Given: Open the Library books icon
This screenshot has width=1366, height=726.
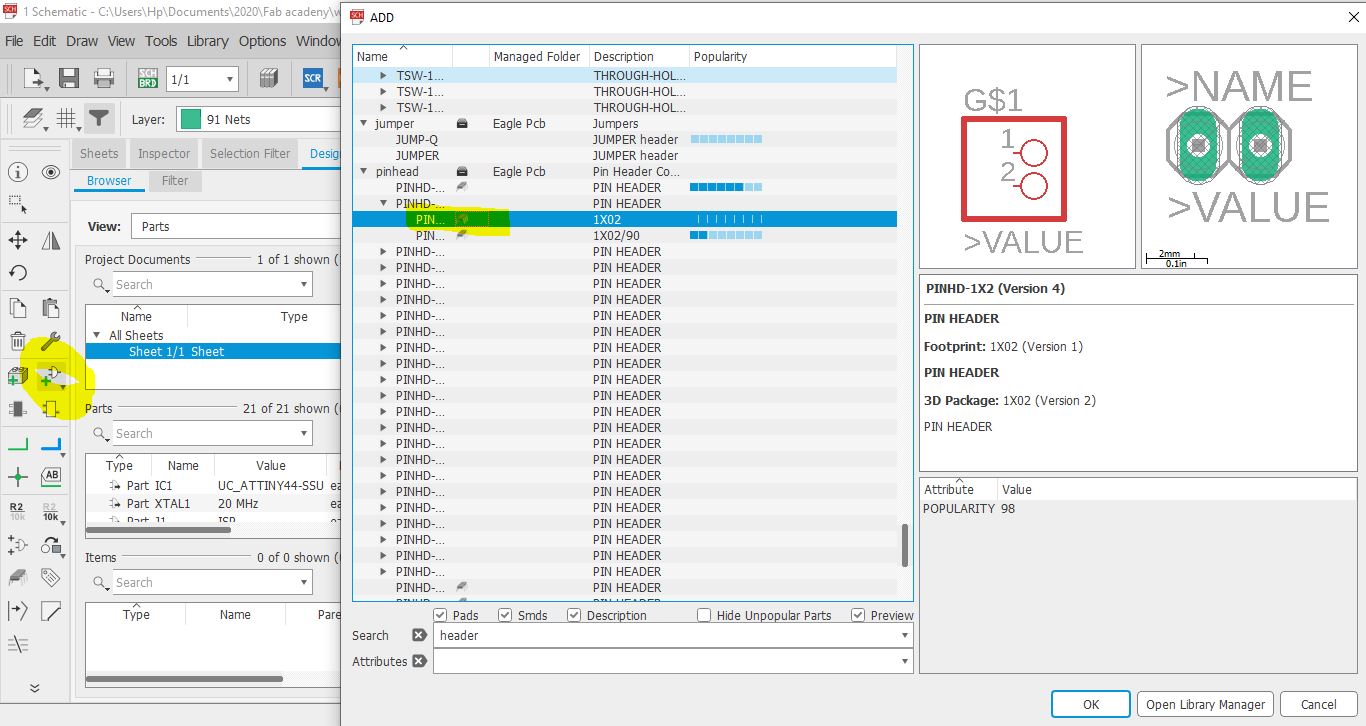Looking at the screenshot, I should click(x=267, y=79).
